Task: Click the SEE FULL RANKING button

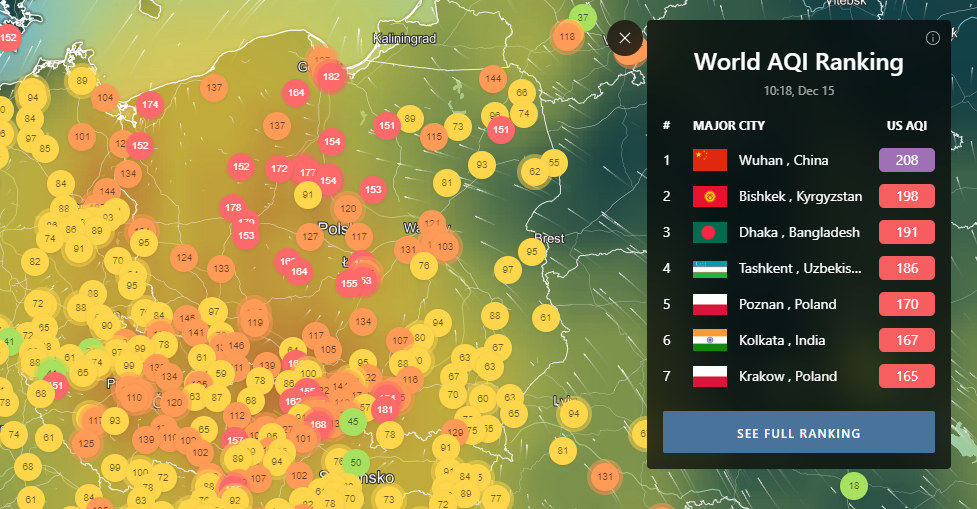Action: pos(798,432)
